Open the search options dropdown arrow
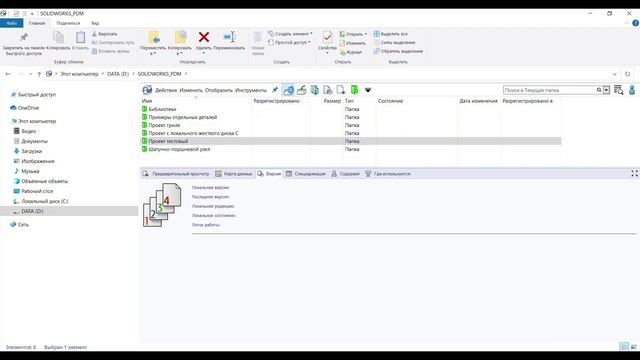 click(607, 90)
